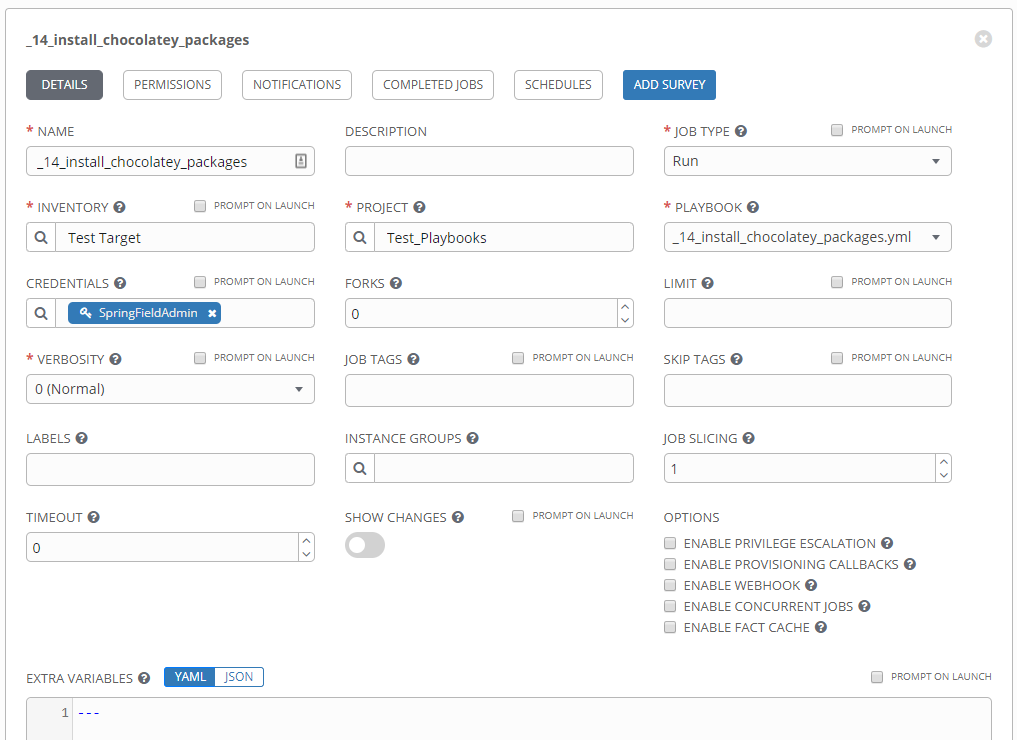Screen dimensions: 1017x740
Task: Check Job Tags prompt on launch
Action: click(x=518, y=357)
